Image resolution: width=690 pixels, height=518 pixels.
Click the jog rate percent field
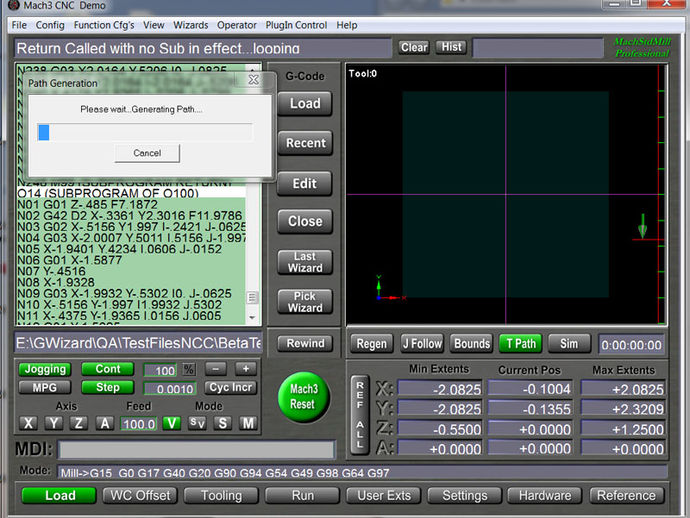coord(161,371)
